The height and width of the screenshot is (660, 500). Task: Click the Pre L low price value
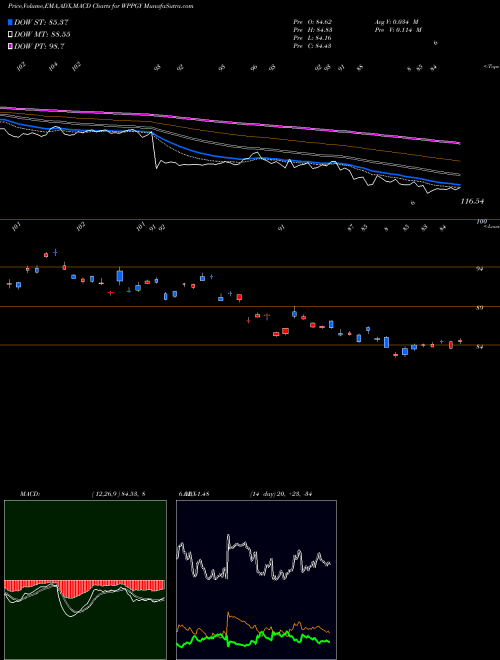pos(313,37)
